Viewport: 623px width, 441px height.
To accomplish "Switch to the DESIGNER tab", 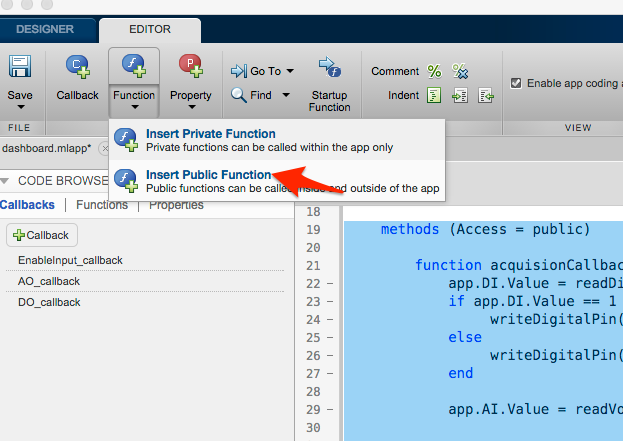I will click(45, 29).
